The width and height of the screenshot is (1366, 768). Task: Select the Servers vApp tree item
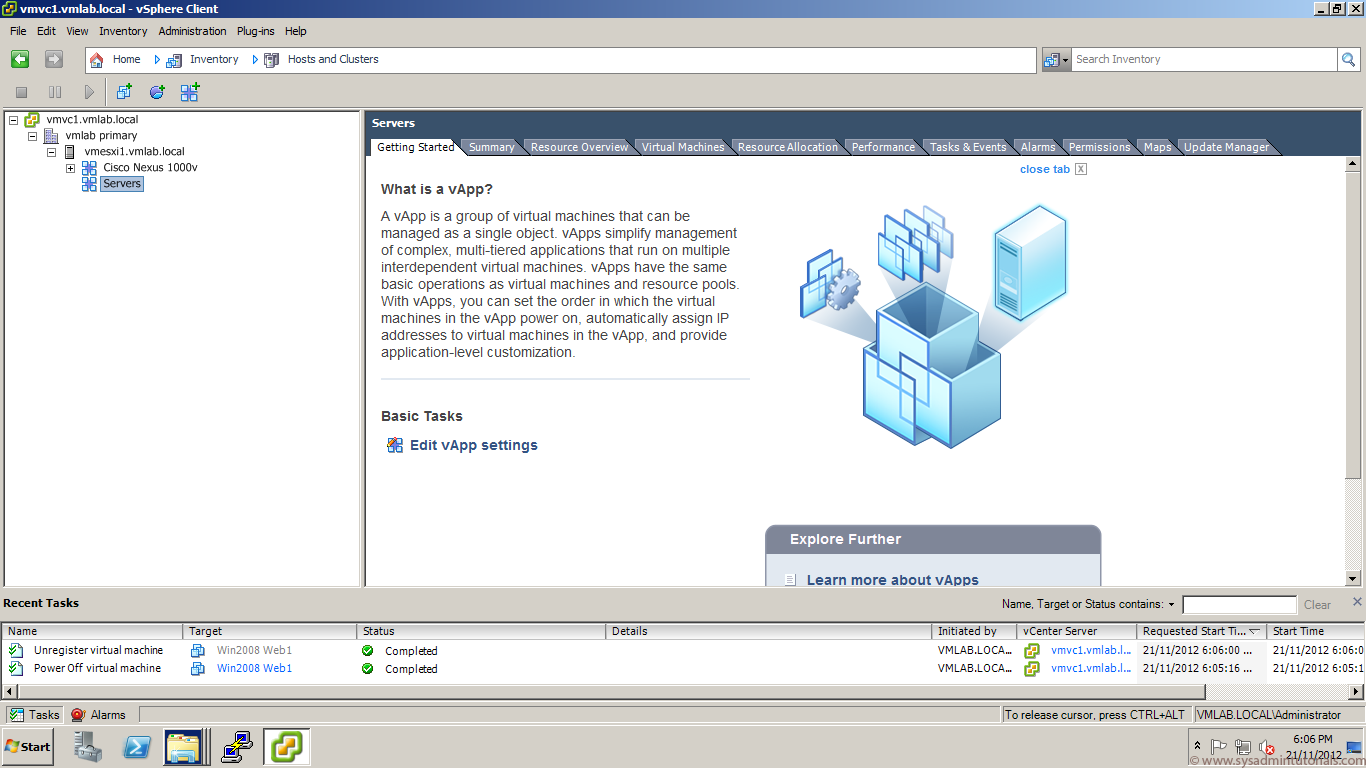122,184
